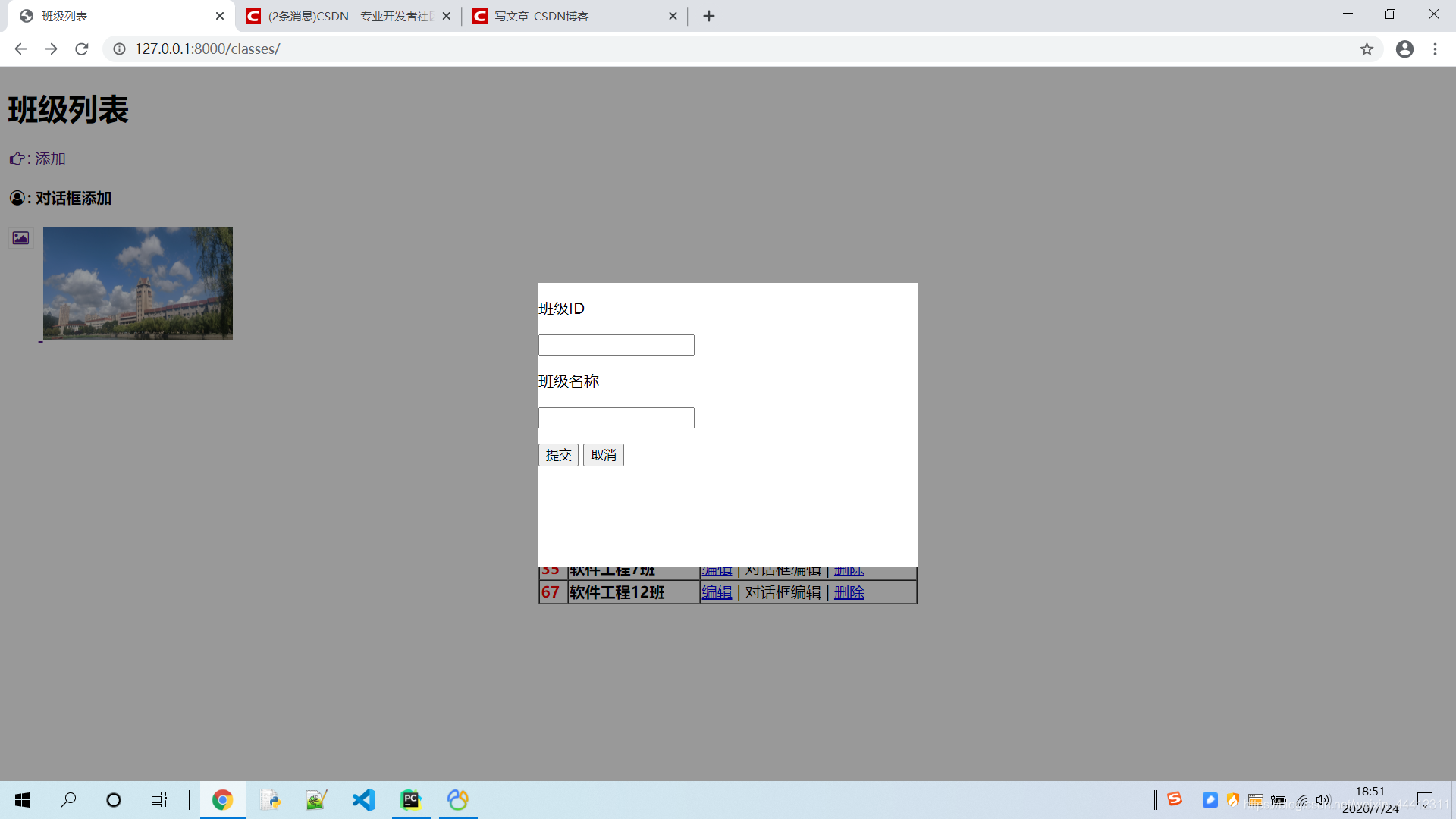Screen dimensions: 1456x819
Task: Close the 写文章-CSDN博客 tab
Action: click(673, 16)
